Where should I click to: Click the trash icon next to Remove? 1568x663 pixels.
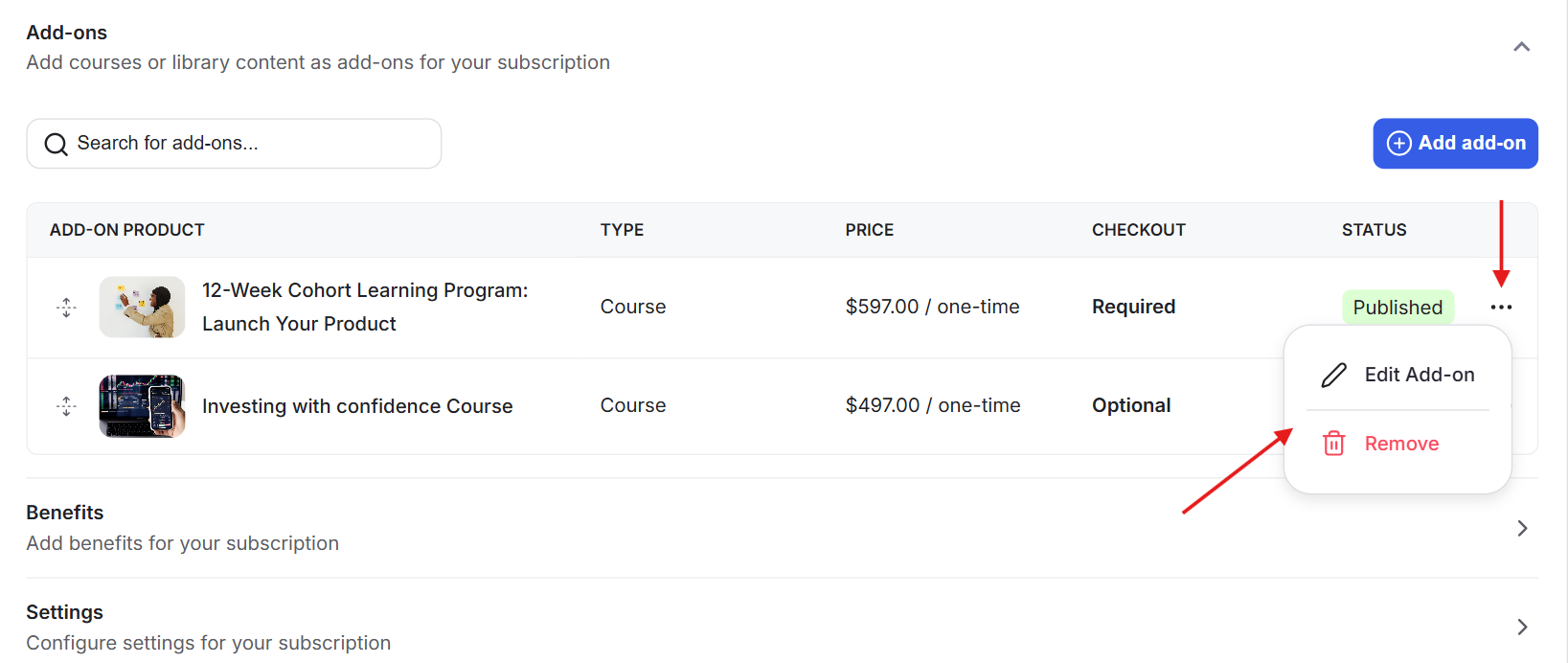(x=1334, y=444)
